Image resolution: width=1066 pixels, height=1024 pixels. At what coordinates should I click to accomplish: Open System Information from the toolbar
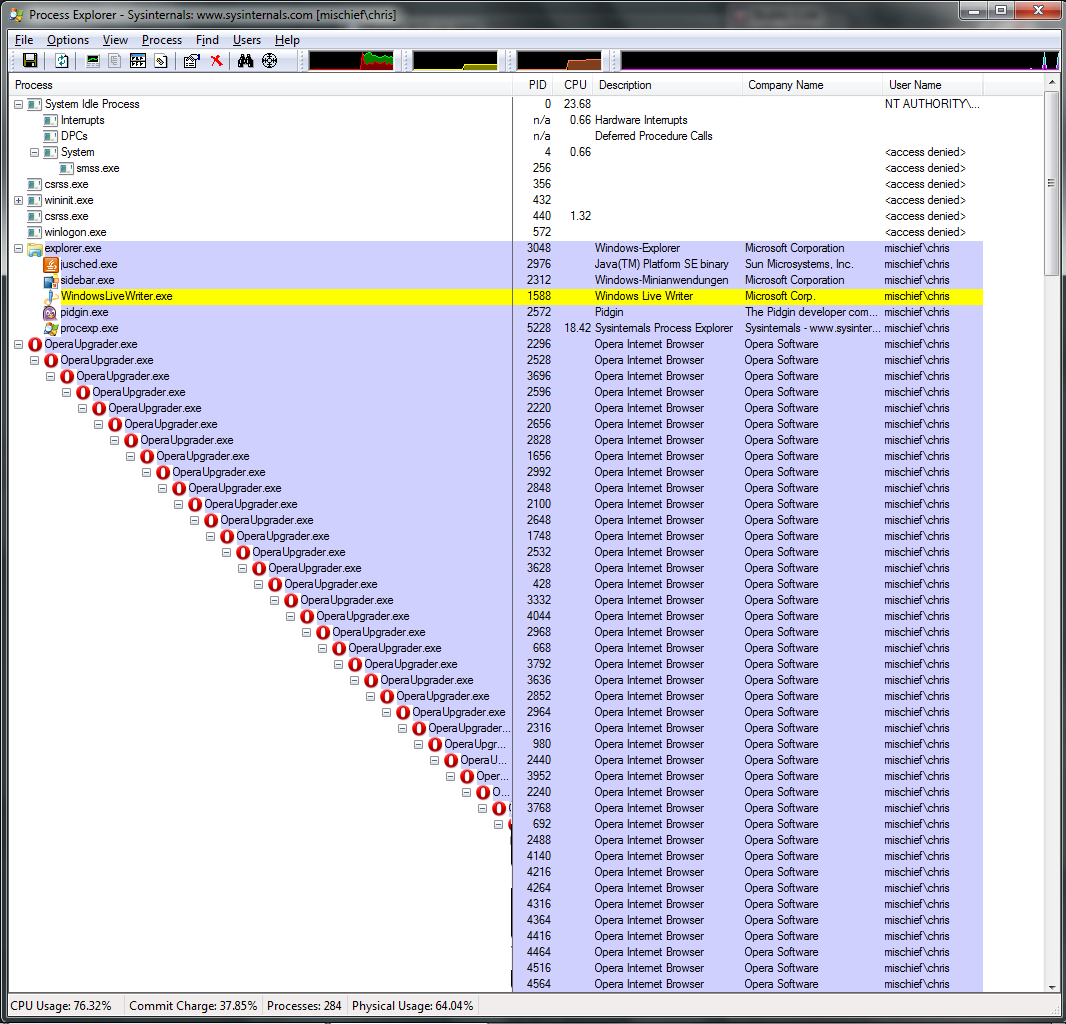[x=93, y=61]
